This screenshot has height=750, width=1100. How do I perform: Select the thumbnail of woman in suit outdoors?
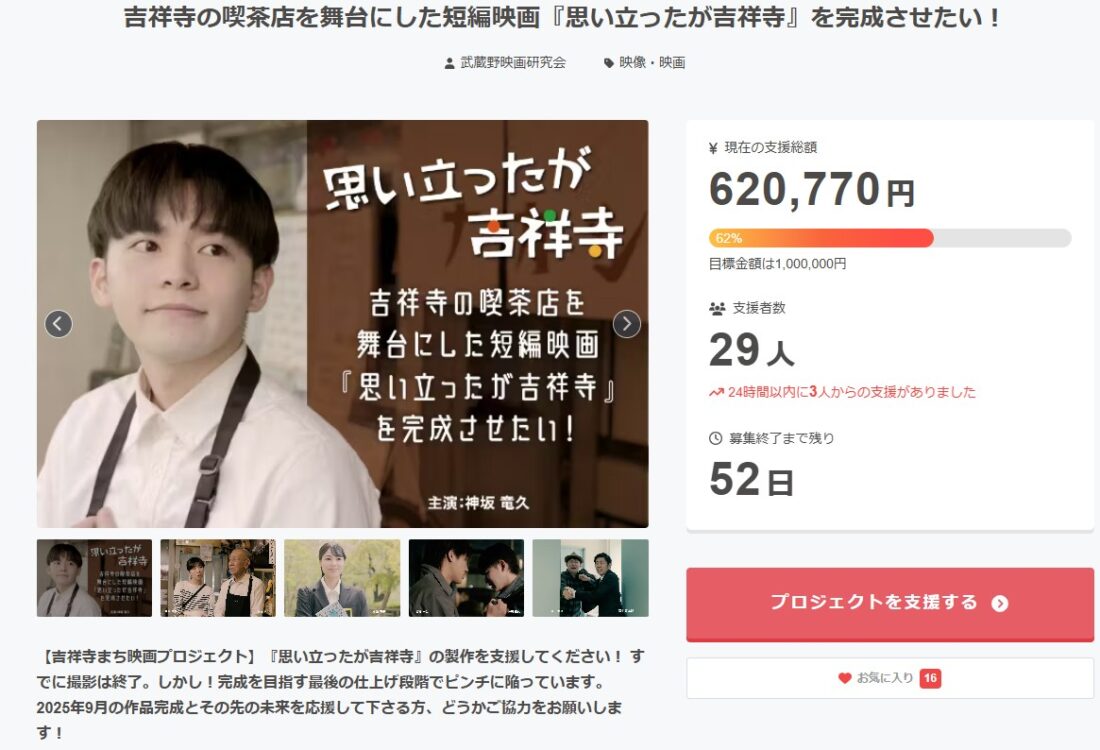(342, 578)
